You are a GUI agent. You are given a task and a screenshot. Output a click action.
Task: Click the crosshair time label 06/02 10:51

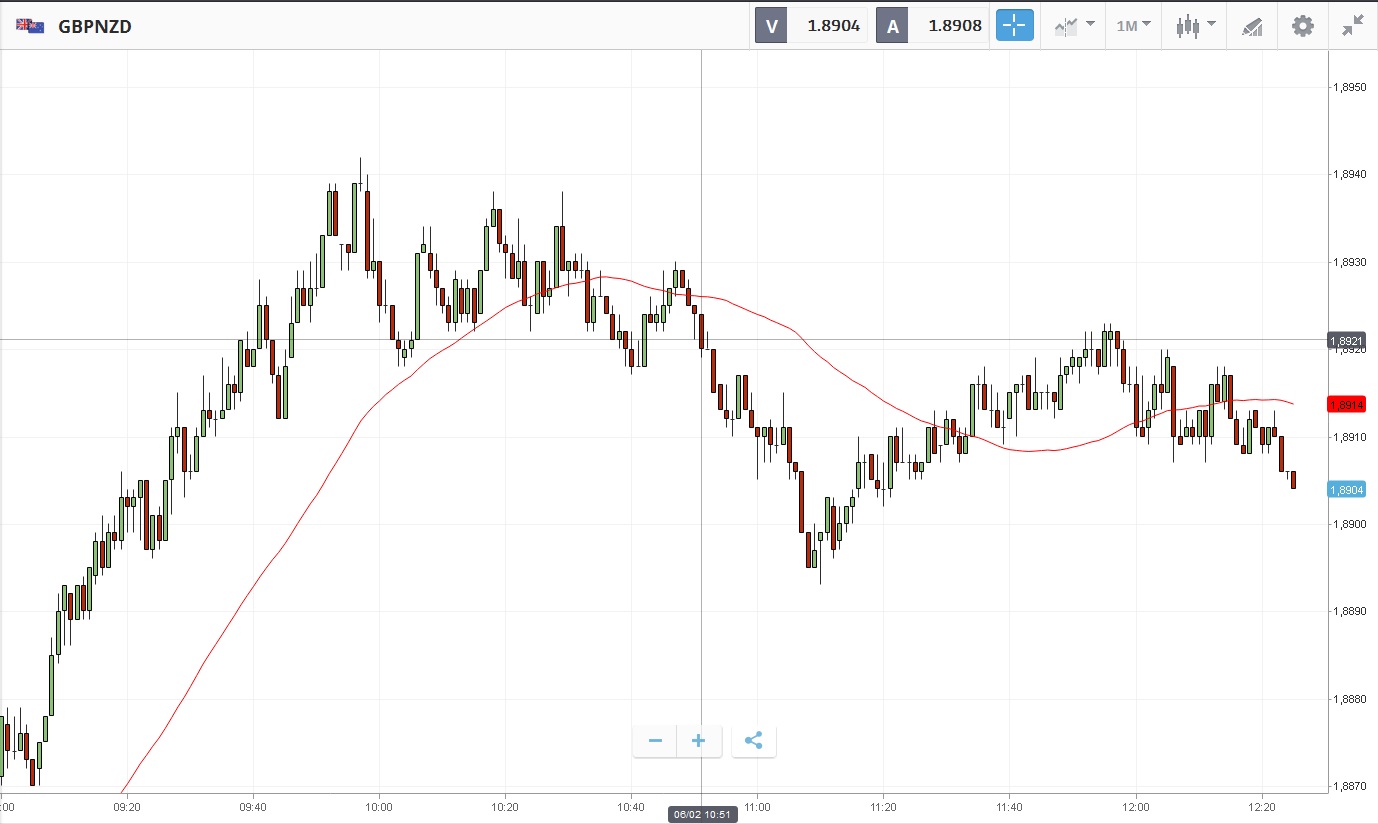[702, 815]
